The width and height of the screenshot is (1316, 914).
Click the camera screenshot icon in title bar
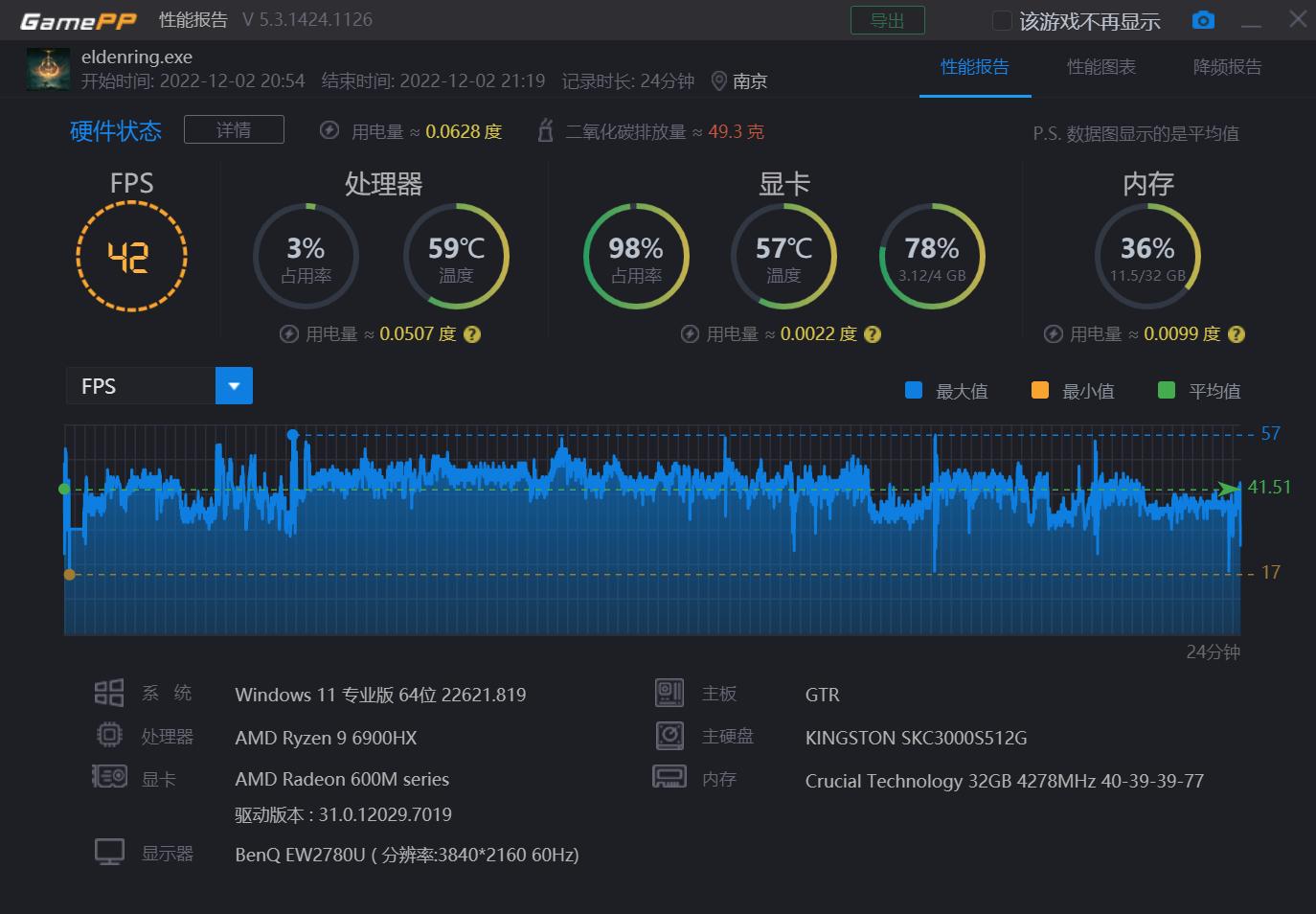[x=1203, y=19]
